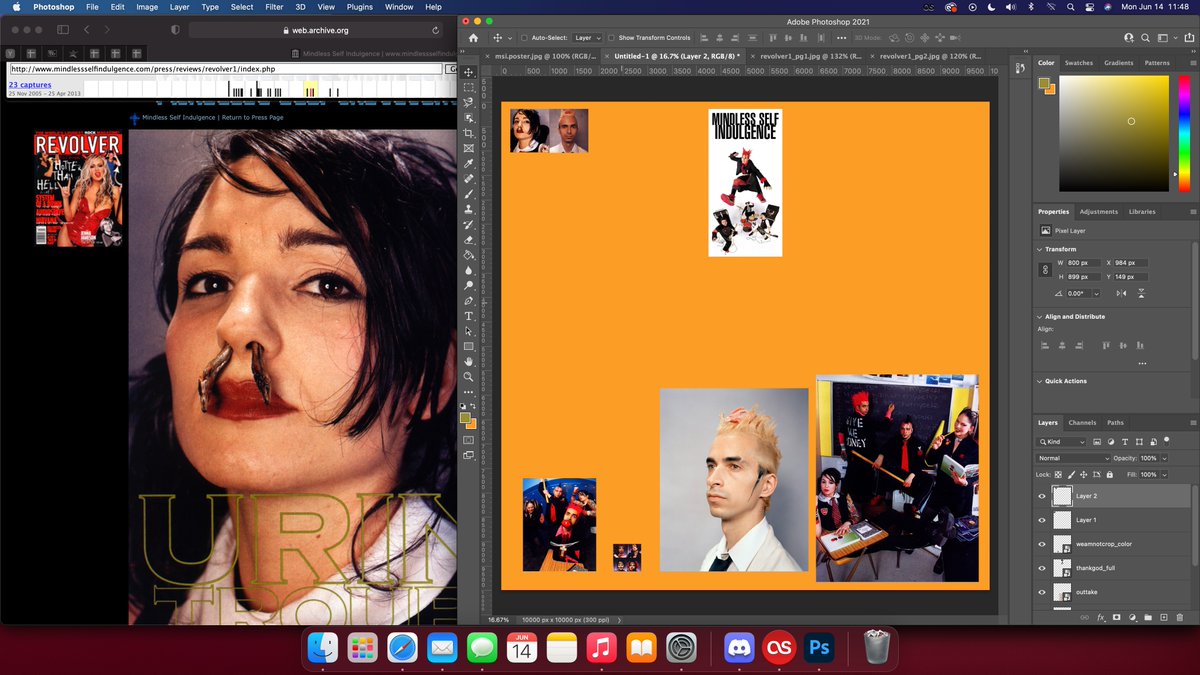The image size is (1200, 675).
Task: Enable Show Transform Controls checkbox
Action: [611, 38]
